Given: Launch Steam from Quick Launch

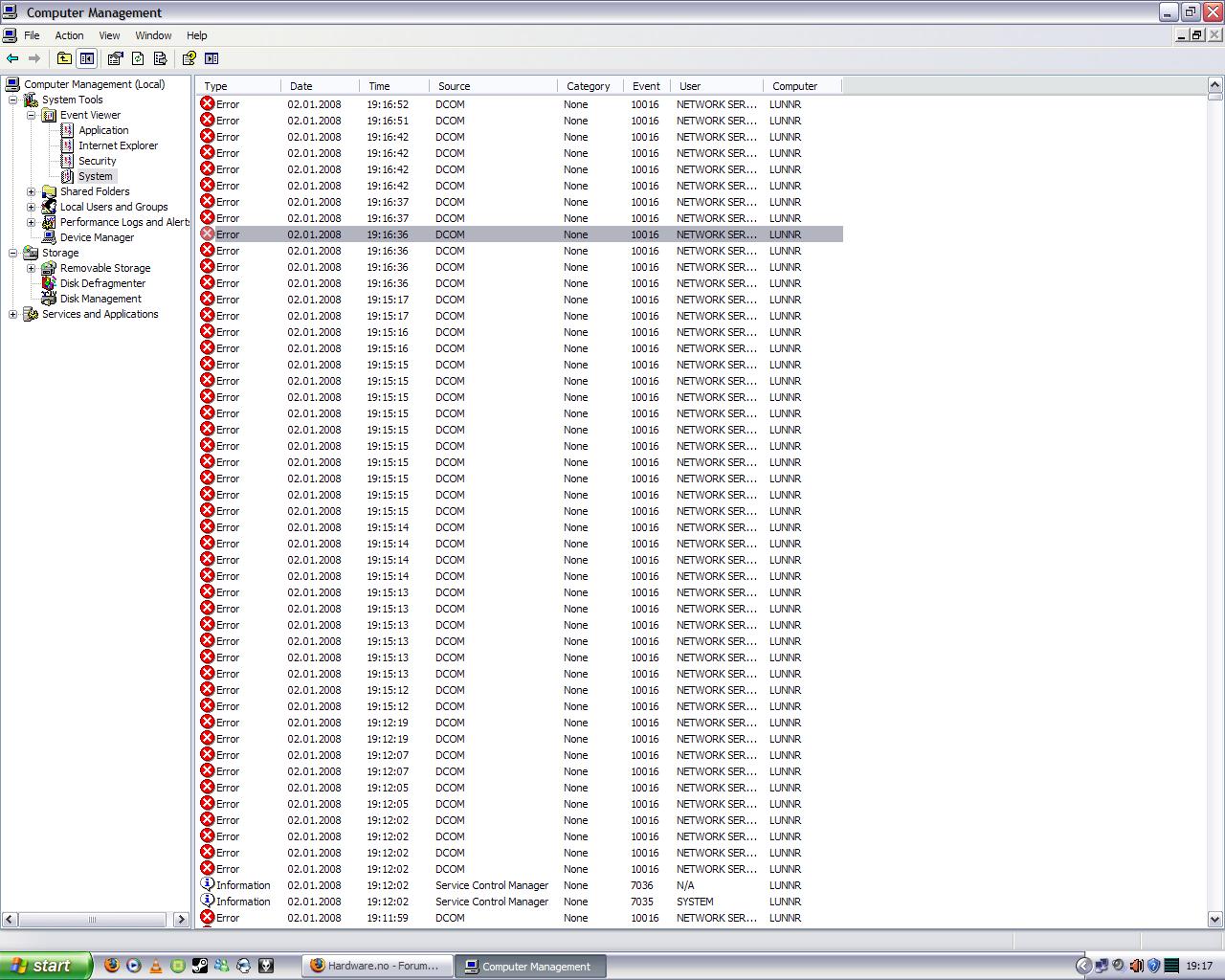Looking at the screenshot, I should [200, 966].
